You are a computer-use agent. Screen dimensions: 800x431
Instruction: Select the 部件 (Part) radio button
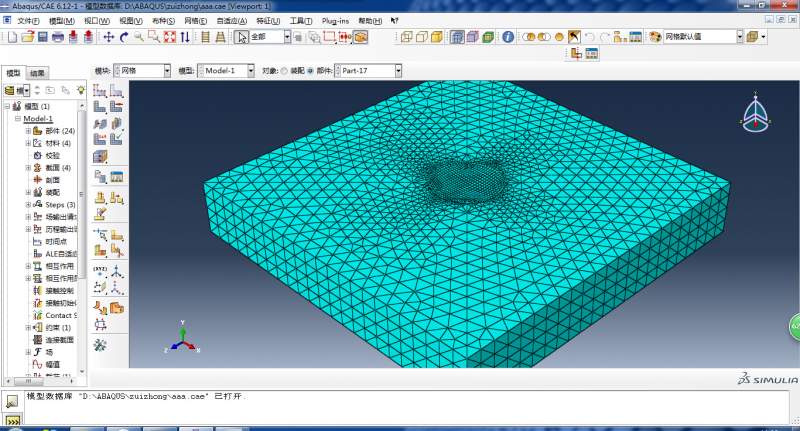pyautogui.click(x=312, y=71)
